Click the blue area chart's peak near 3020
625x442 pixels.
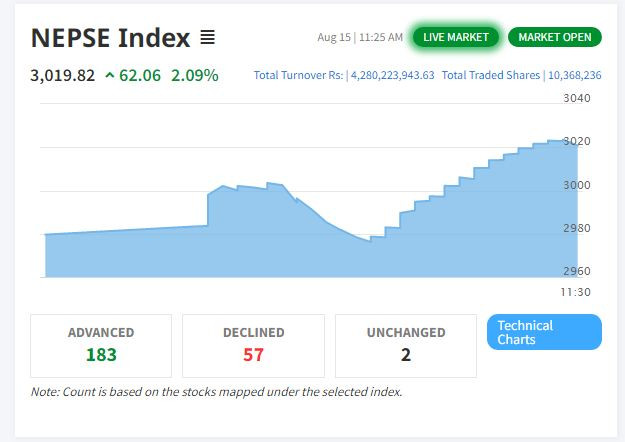[x=554, y=142]
